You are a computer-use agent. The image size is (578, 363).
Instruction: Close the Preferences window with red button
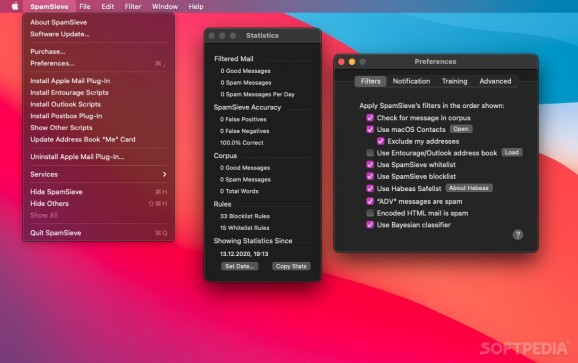[x=341, y=62]
